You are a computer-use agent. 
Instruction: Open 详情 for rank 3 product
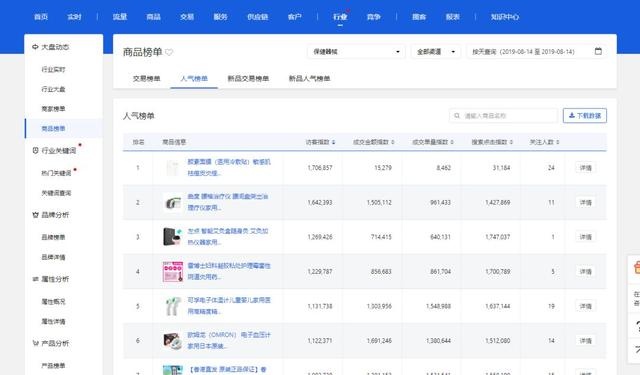[585, 237]
